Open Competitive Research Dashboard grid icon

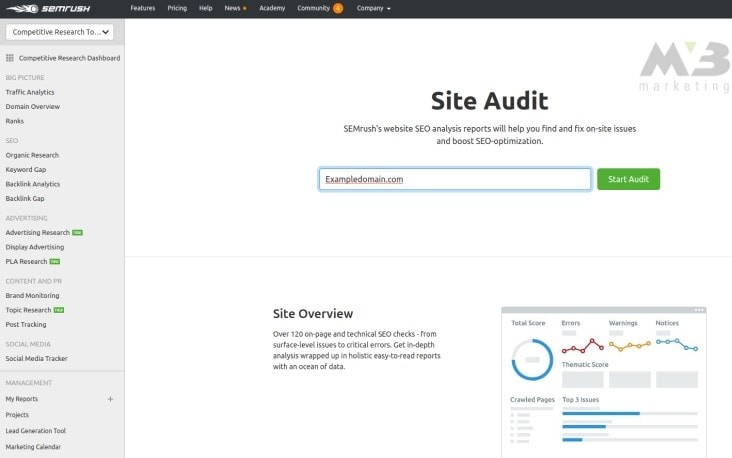10,58
